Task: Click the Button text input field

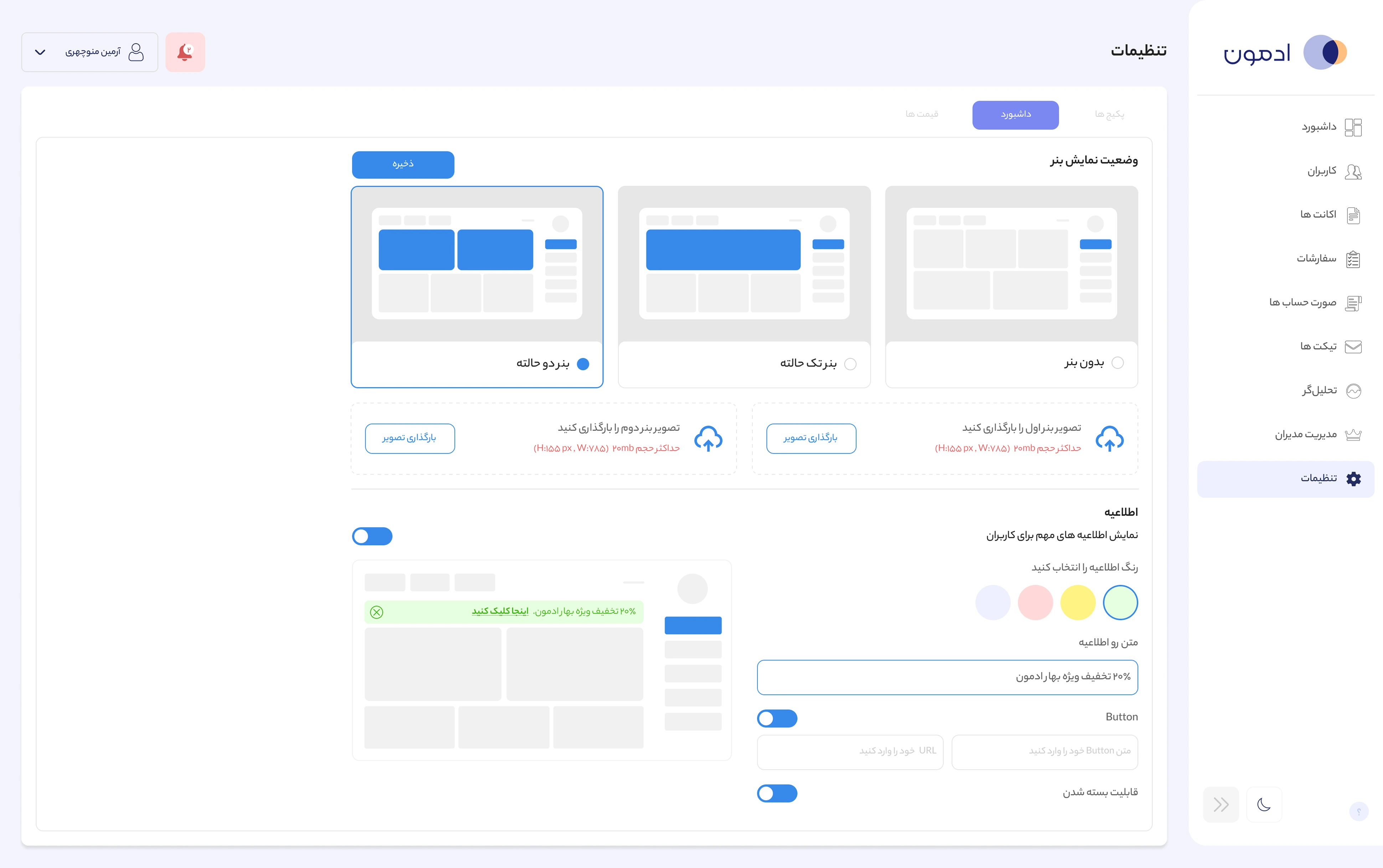Action: coord(1044,752)
